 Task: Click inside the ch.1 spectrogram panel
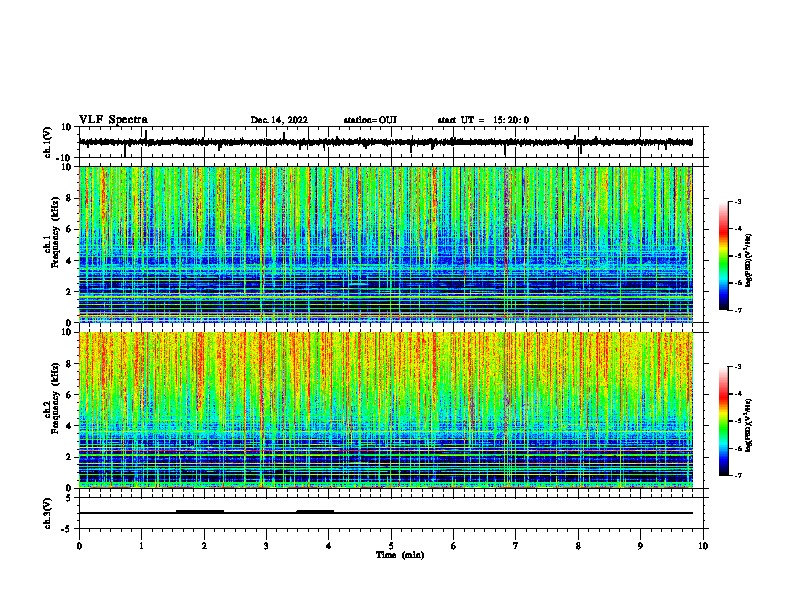385,244
